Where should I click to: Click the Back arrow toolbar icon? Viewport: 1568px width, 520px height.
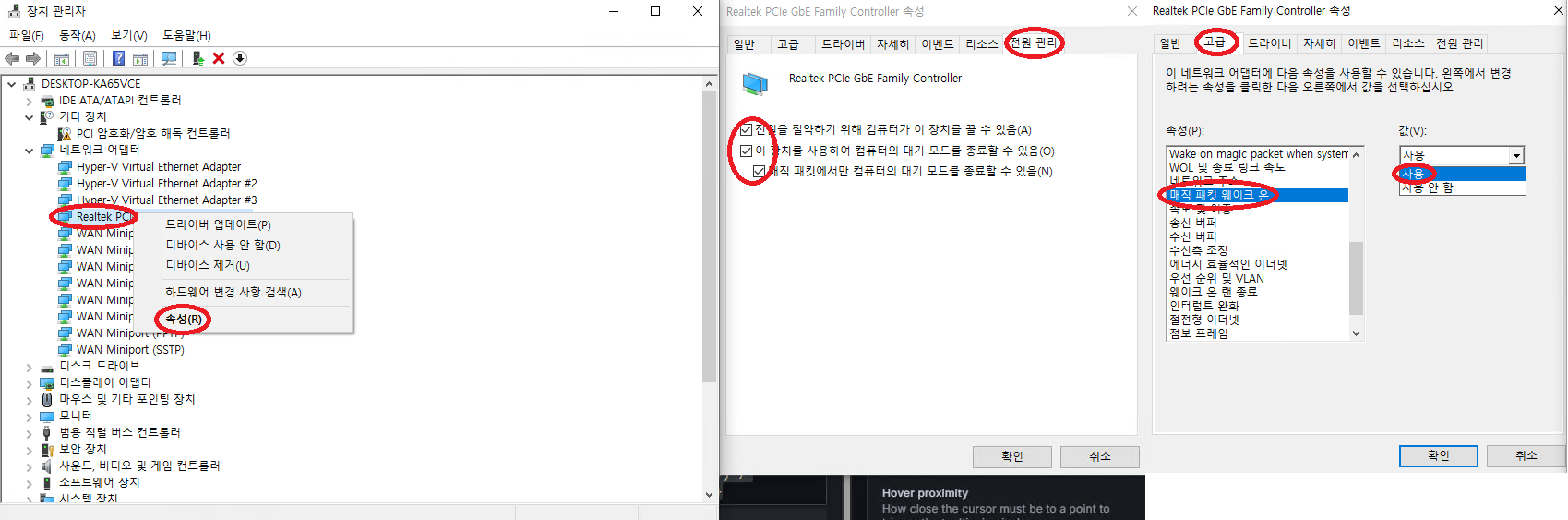12,58
